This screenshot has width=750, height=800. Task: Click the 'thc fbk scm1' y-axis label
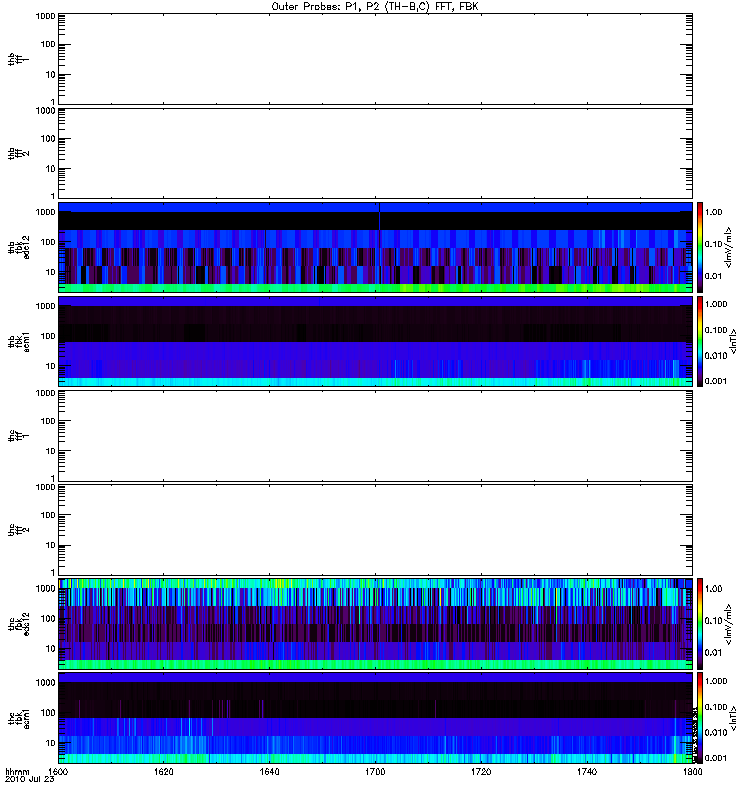coord(18,718)
